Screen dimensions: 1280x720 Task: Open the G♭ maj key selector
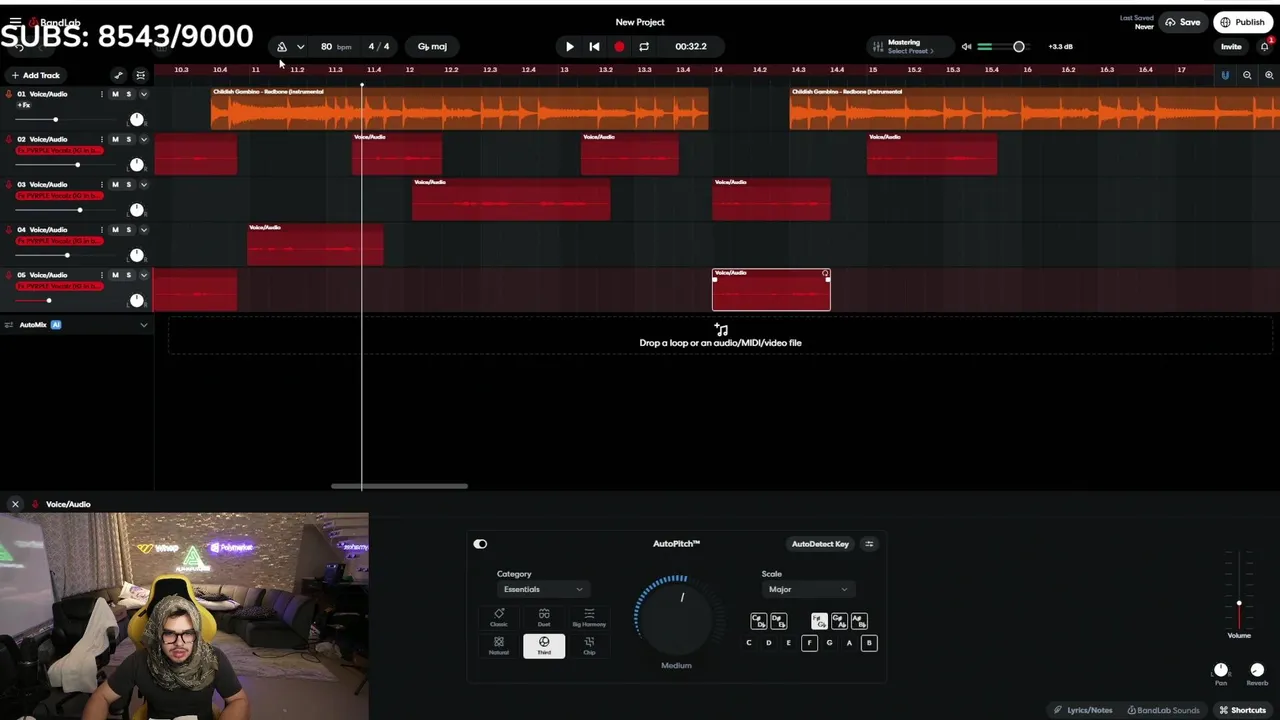(432, 47)
